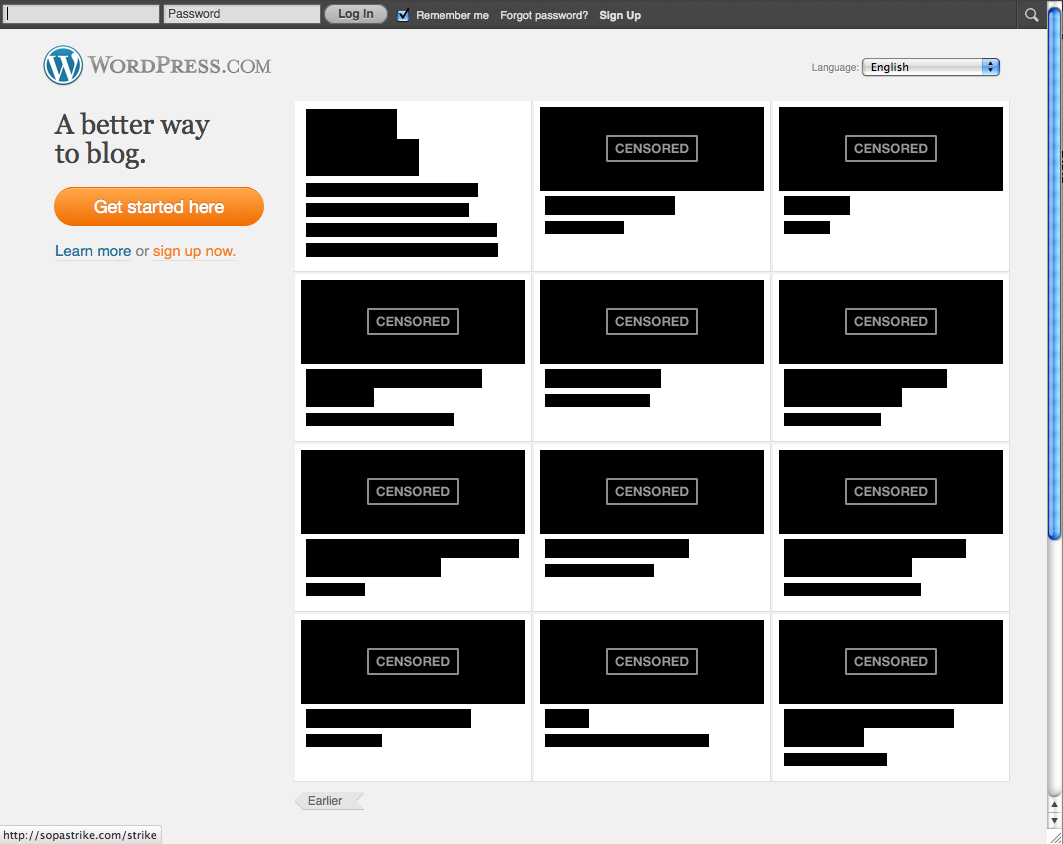
Task: Click the search magnifier icon
Action: [x=1031, y=14]
